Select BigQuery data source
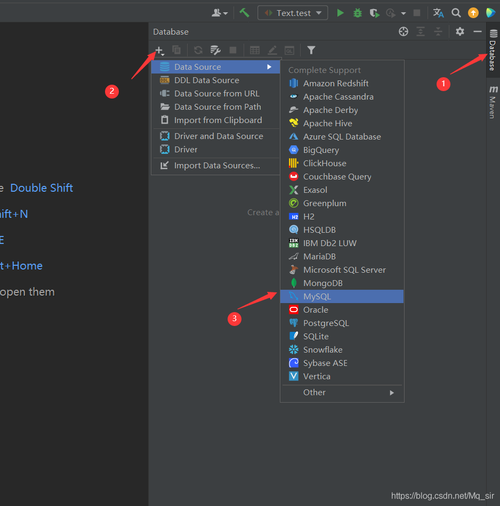Image resolution: width=500 pixels, height=506 pixels. [x=342, y=150]
